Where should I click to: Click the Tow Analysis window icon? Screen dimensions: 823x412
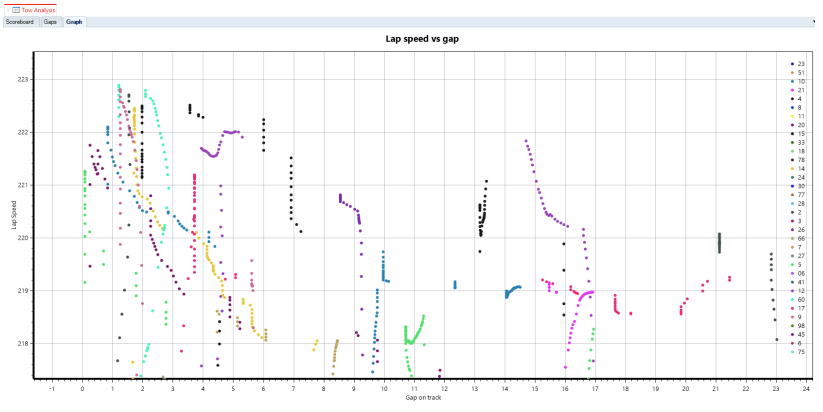coord(16,10)
